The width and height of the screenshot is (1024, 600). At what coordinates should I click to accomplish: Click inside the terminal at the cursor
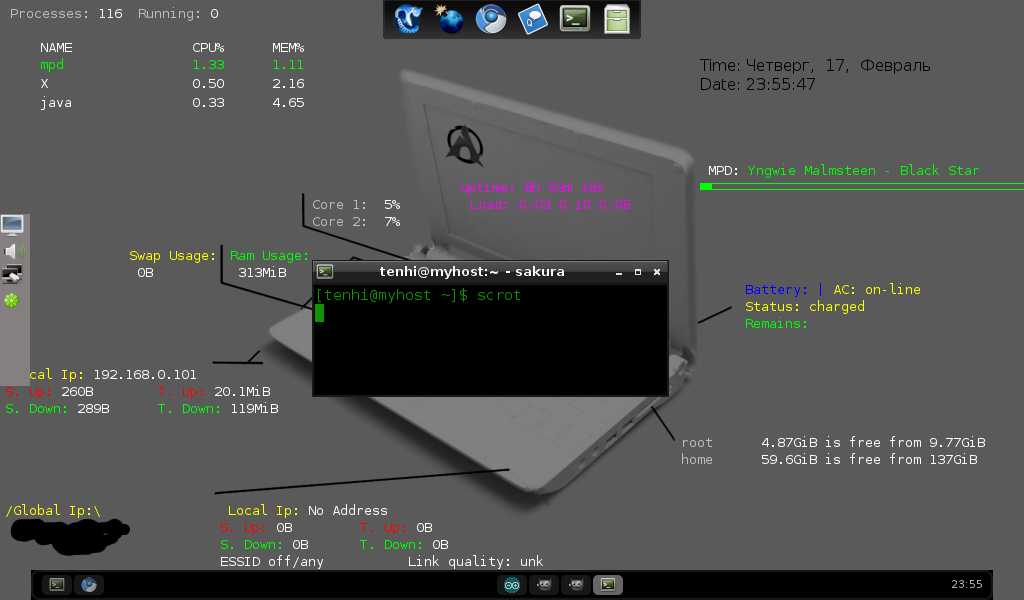[x=320, y=313]
